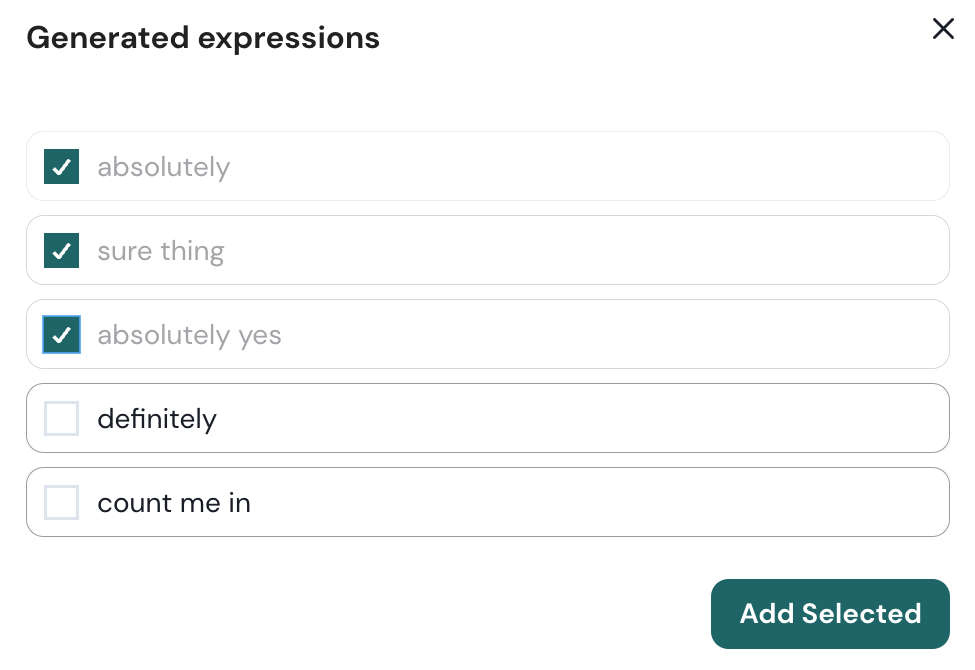Screen dimensions: 975x670
Task: Select the "absolutely yes" text label
Action: point(189,335)
